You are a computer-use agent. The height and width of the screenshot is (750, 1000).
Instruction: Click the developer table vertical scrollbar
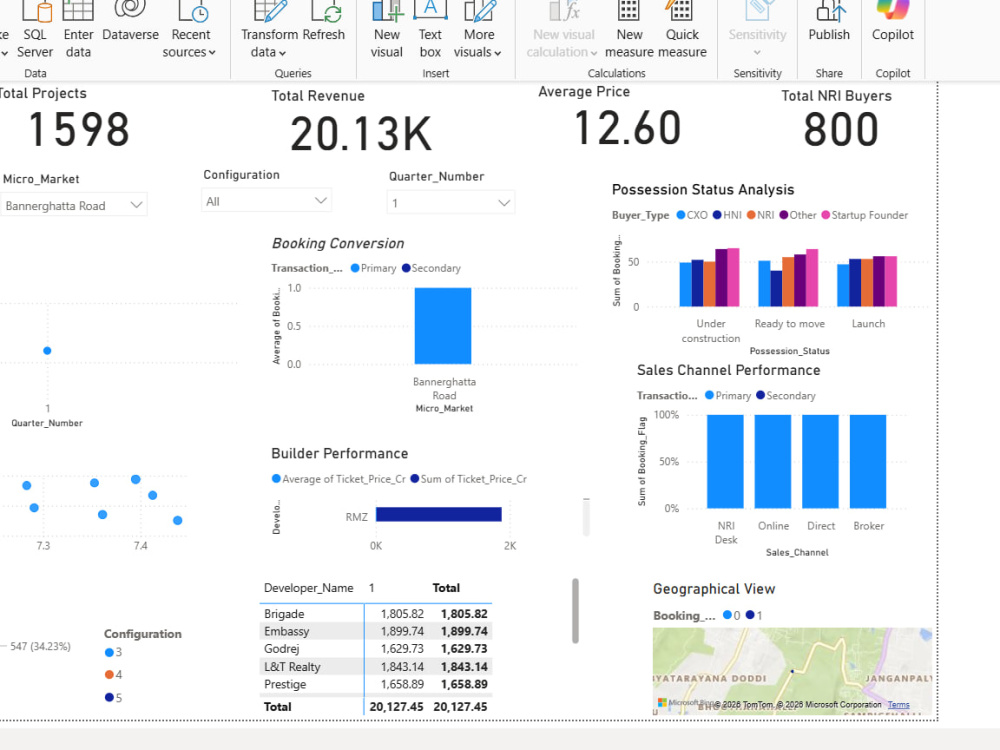click(575, 611)
